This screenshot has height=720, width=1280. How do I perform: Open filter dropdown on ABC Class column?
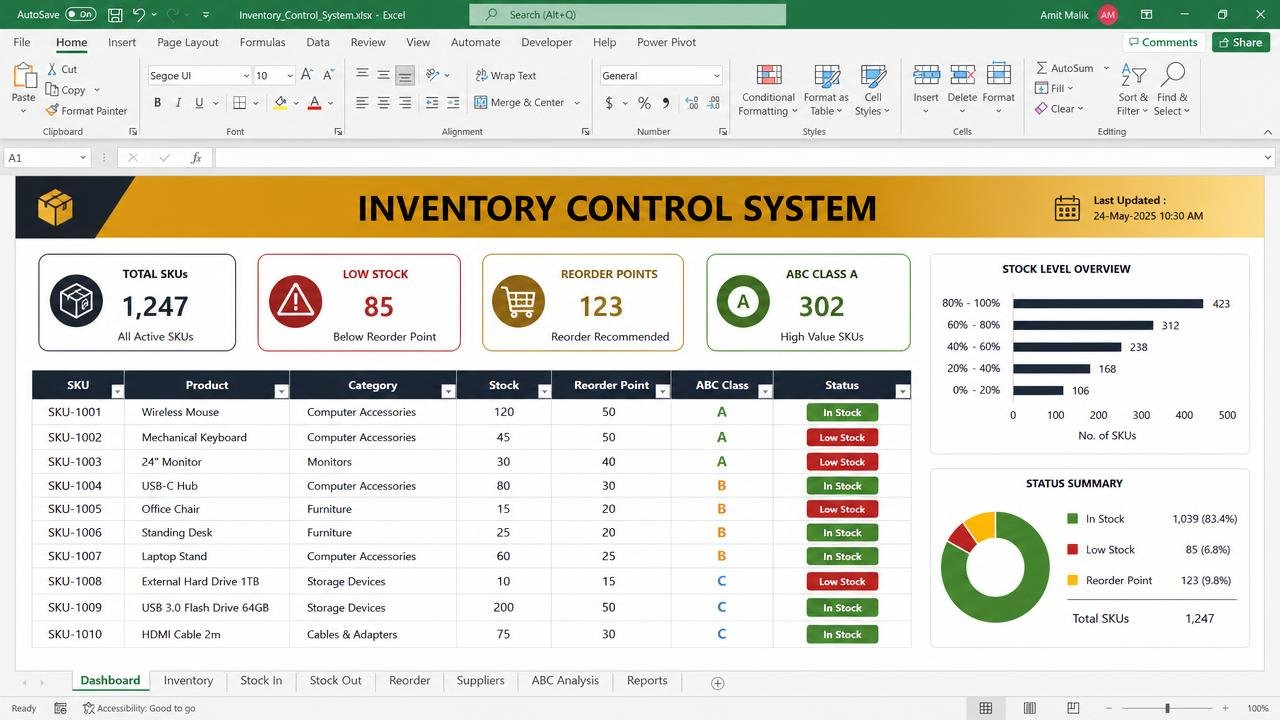tap(765, 392)
